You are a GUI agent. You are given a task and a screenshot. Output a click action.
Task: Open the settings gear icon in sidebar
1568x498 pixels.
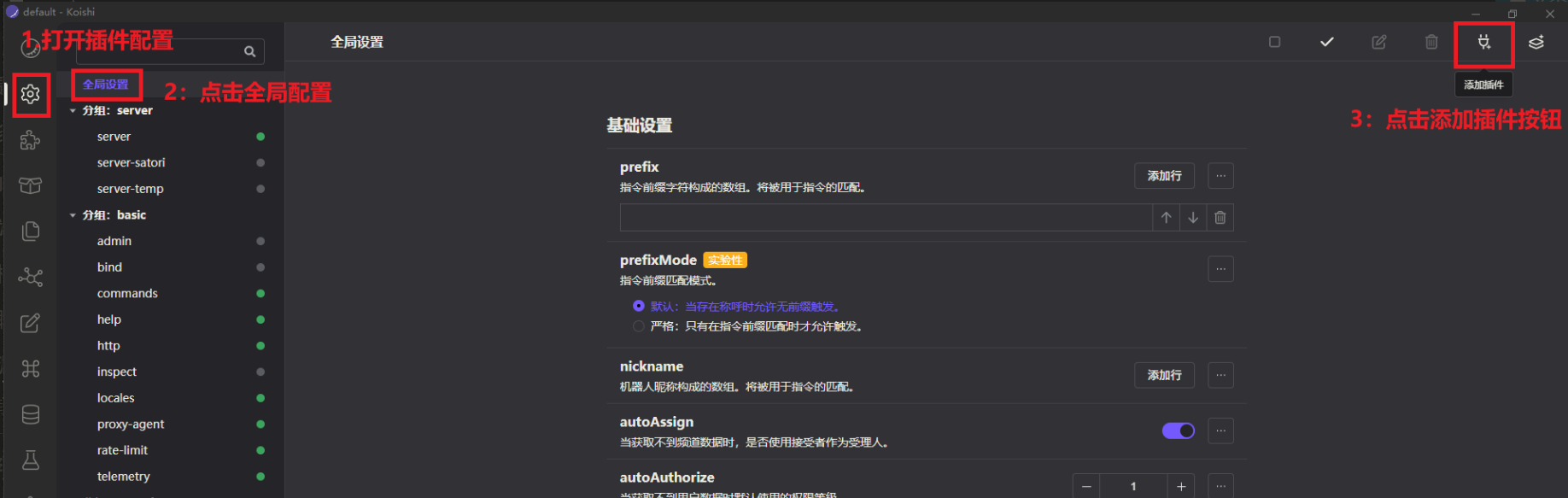(x=31, y=94)
